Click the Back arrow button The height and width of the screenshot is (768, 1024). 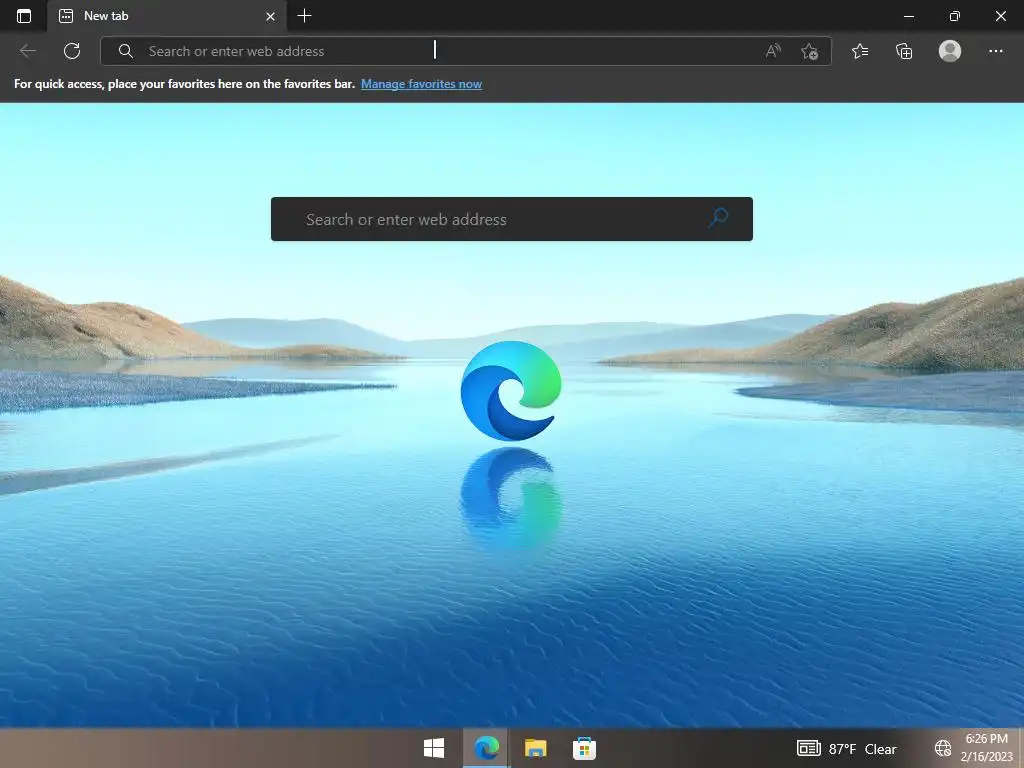(x=27, y=51)
